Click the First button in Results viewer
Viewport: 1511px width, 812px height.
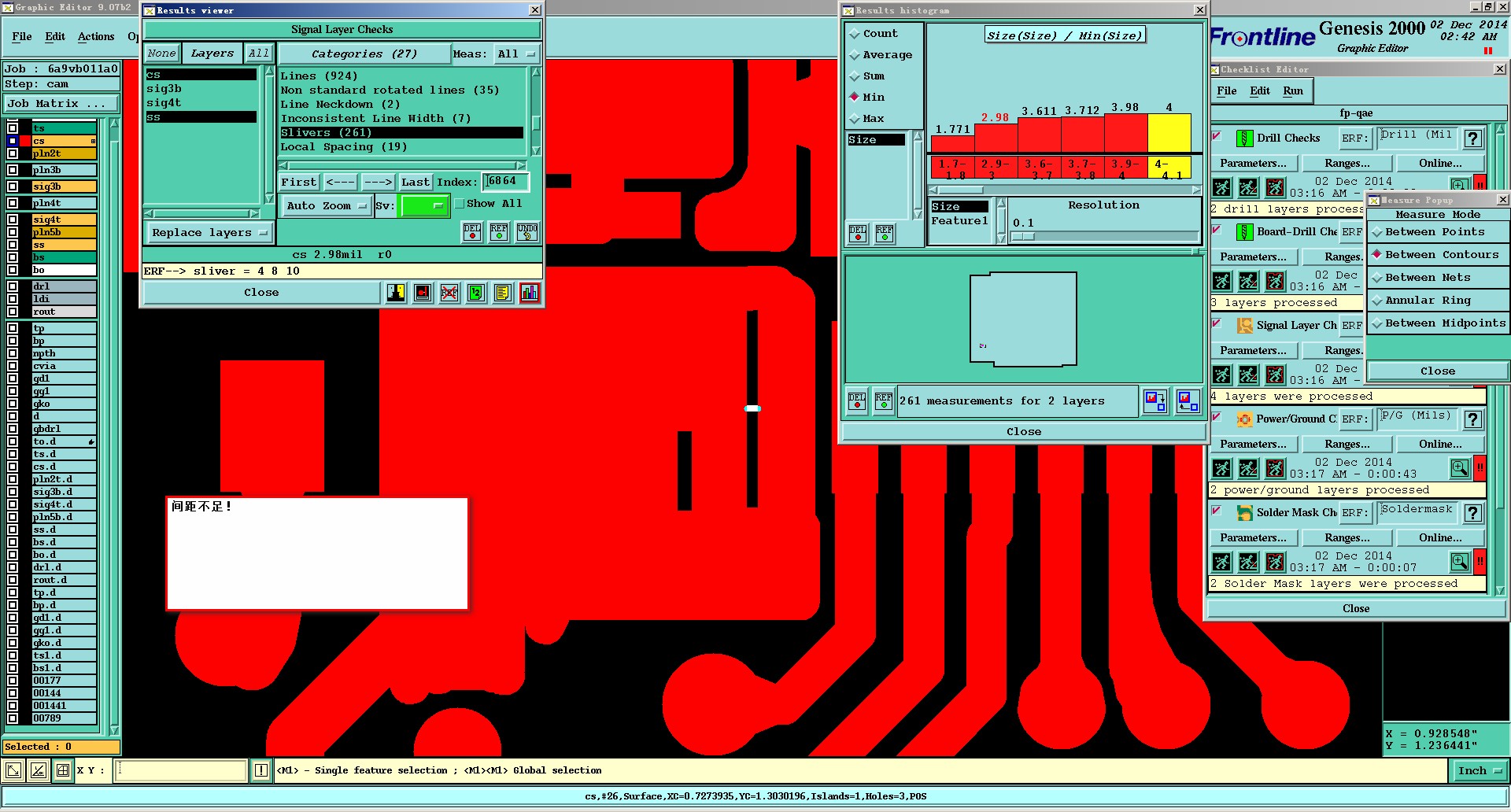299,183
